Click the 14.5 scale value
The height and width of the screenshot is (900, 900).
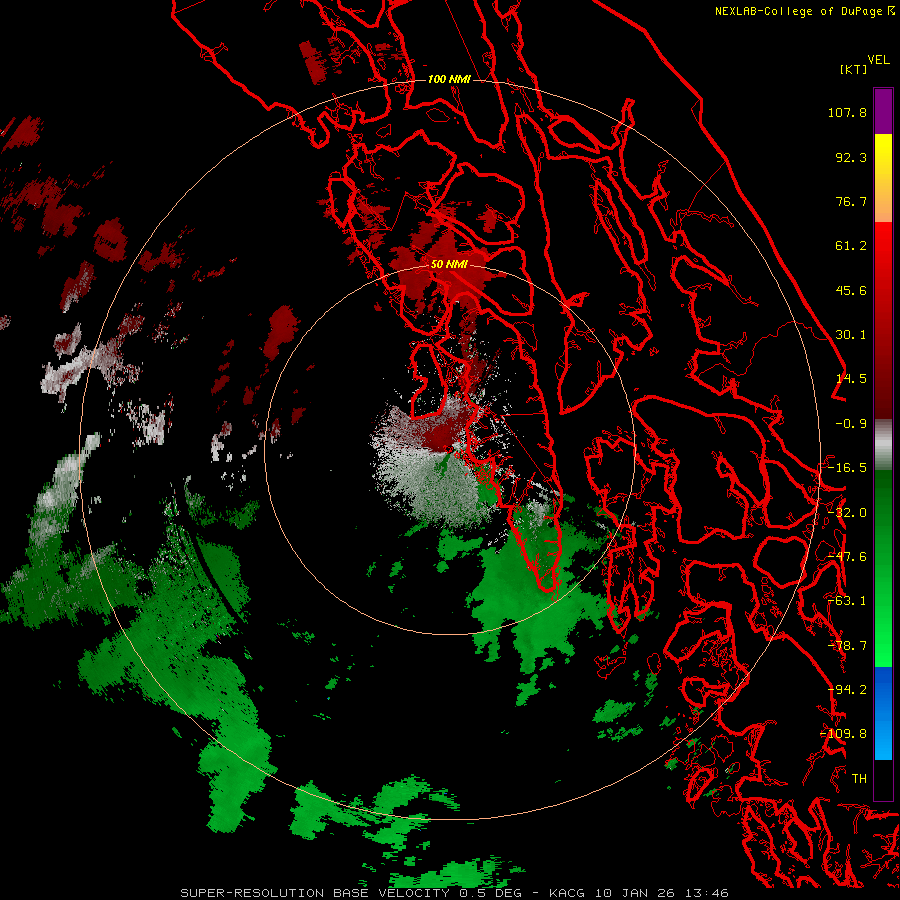click(851, 379)
